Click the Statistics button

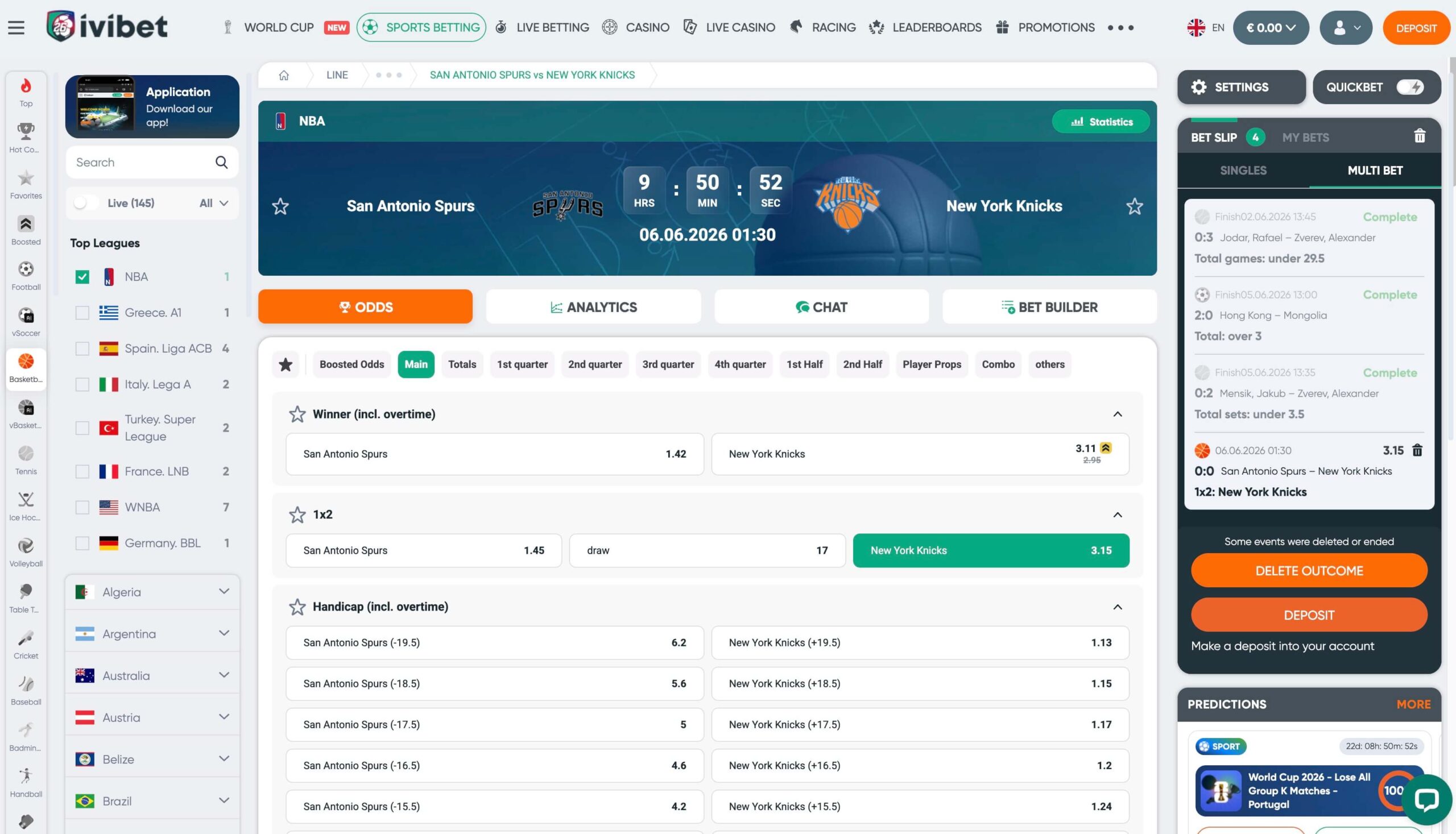(1101, 122)
